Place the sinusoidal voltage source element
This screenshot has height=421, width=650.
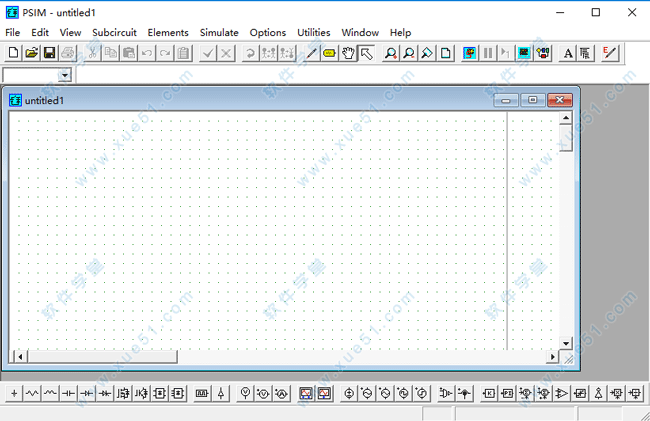367,393
